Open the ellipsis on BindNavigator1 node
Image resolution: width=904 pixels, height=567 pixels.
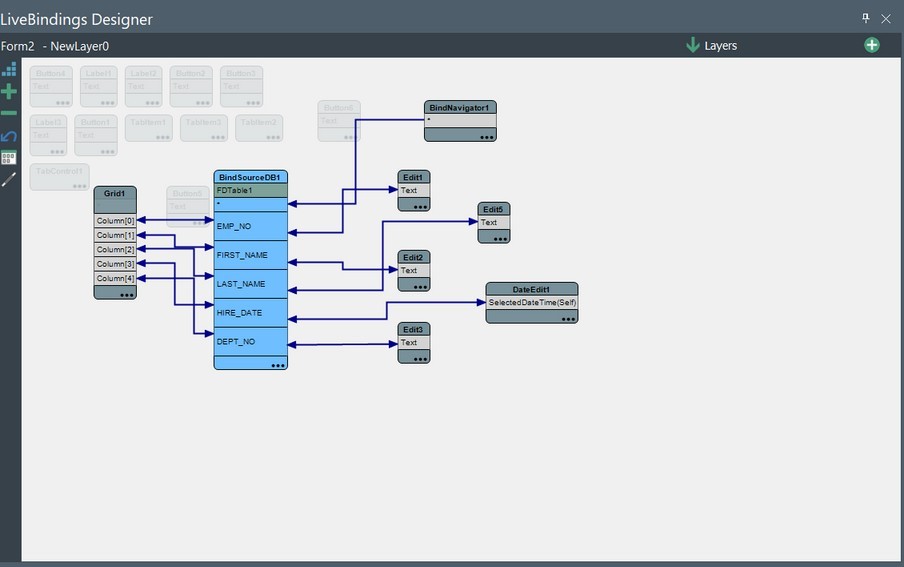[x=487, y=137]
